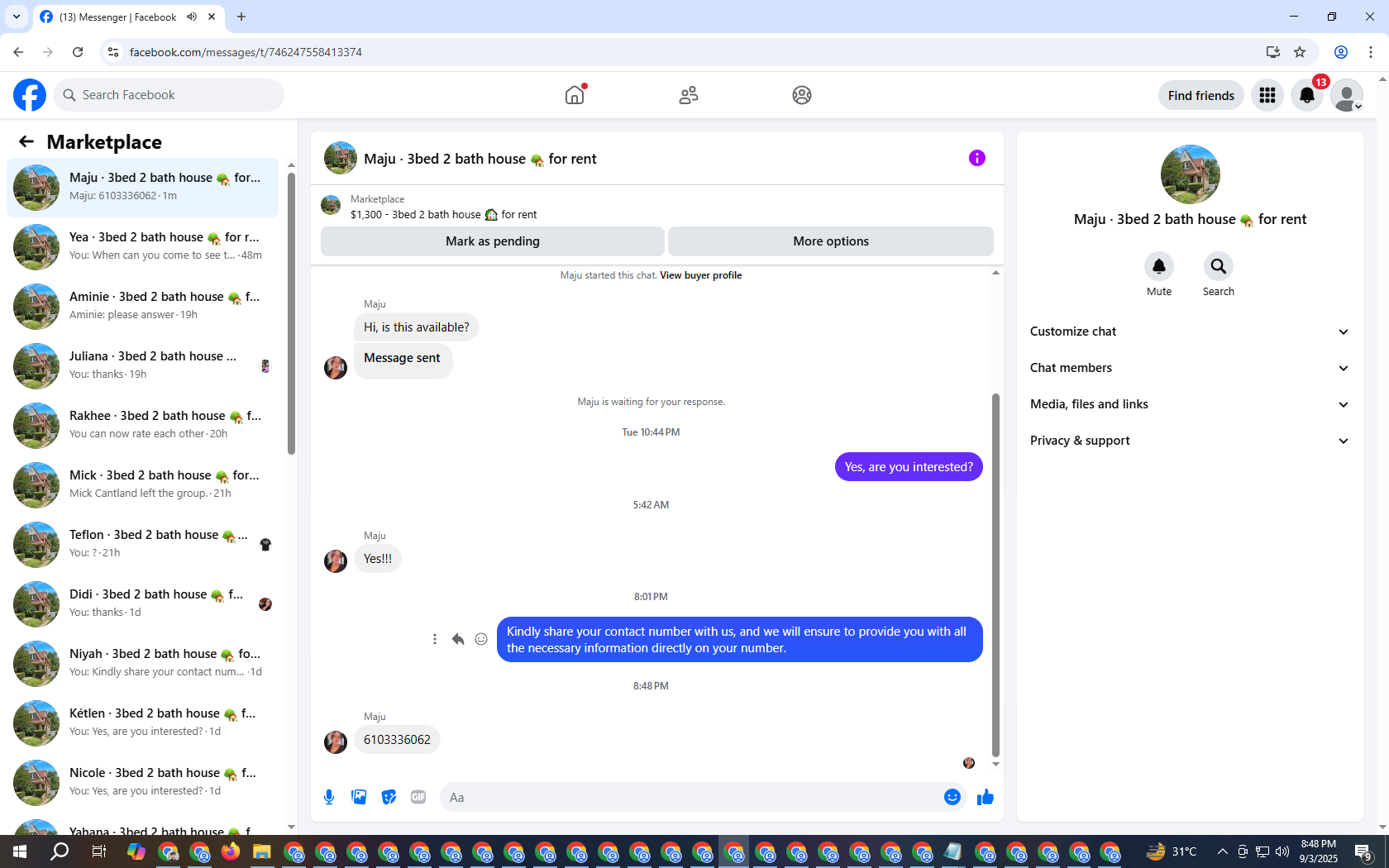Viewport: 1389px width, 868px height.
Task: Search in conversation magnifier icon
Action: [x=1219, y=266]
